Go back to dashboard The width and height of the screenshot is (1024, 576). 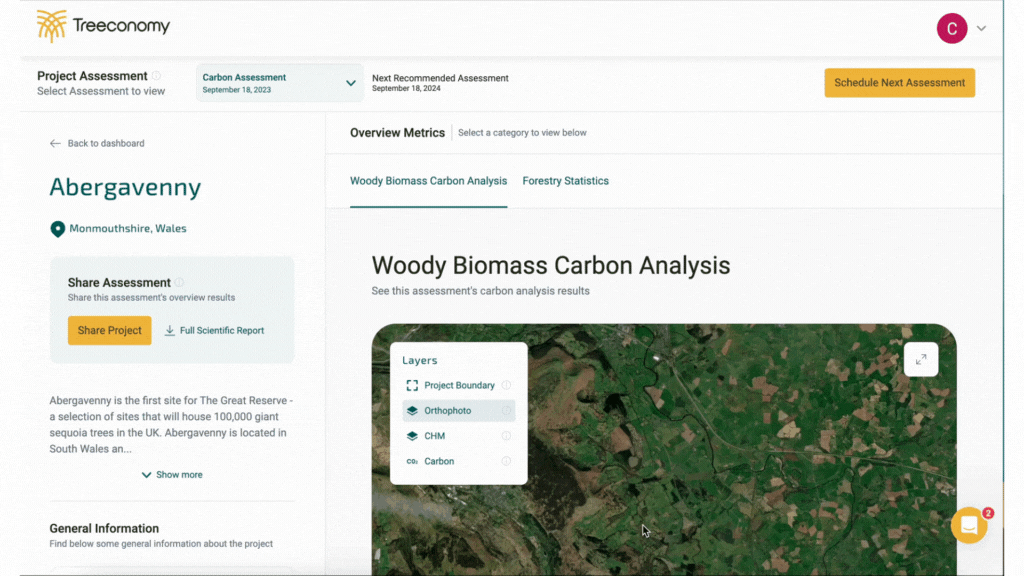(97, 143)
